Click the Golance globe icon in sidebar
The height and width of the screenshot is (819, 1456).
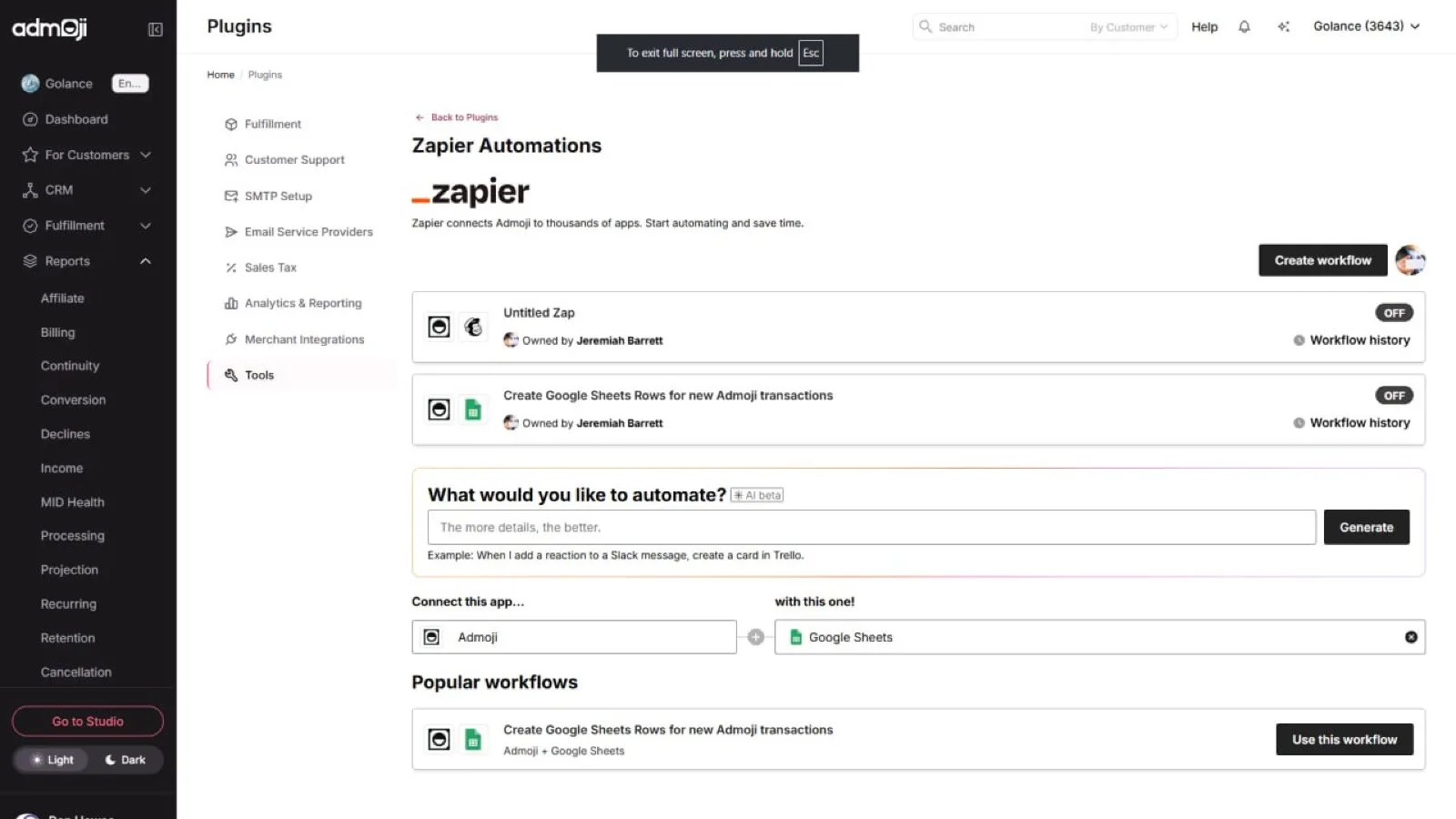click(30, 84)
